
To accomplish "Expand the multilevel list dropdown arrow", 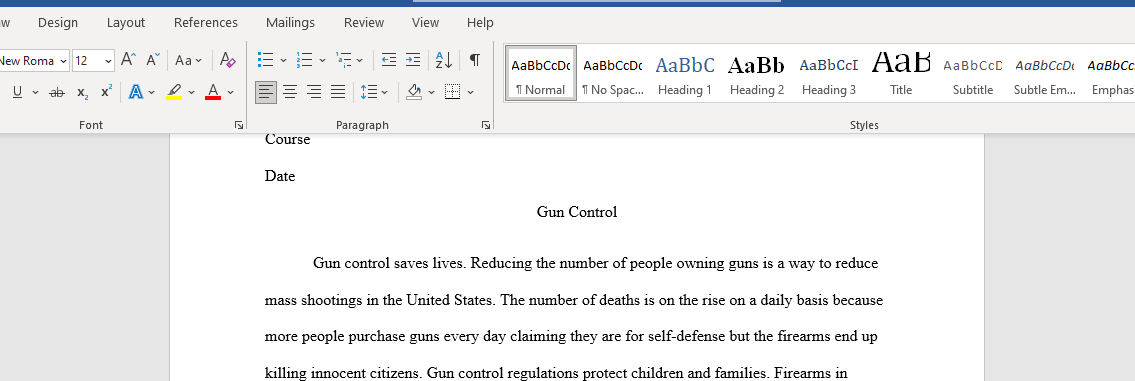I will pyautogui.click(x=360, y=61).
